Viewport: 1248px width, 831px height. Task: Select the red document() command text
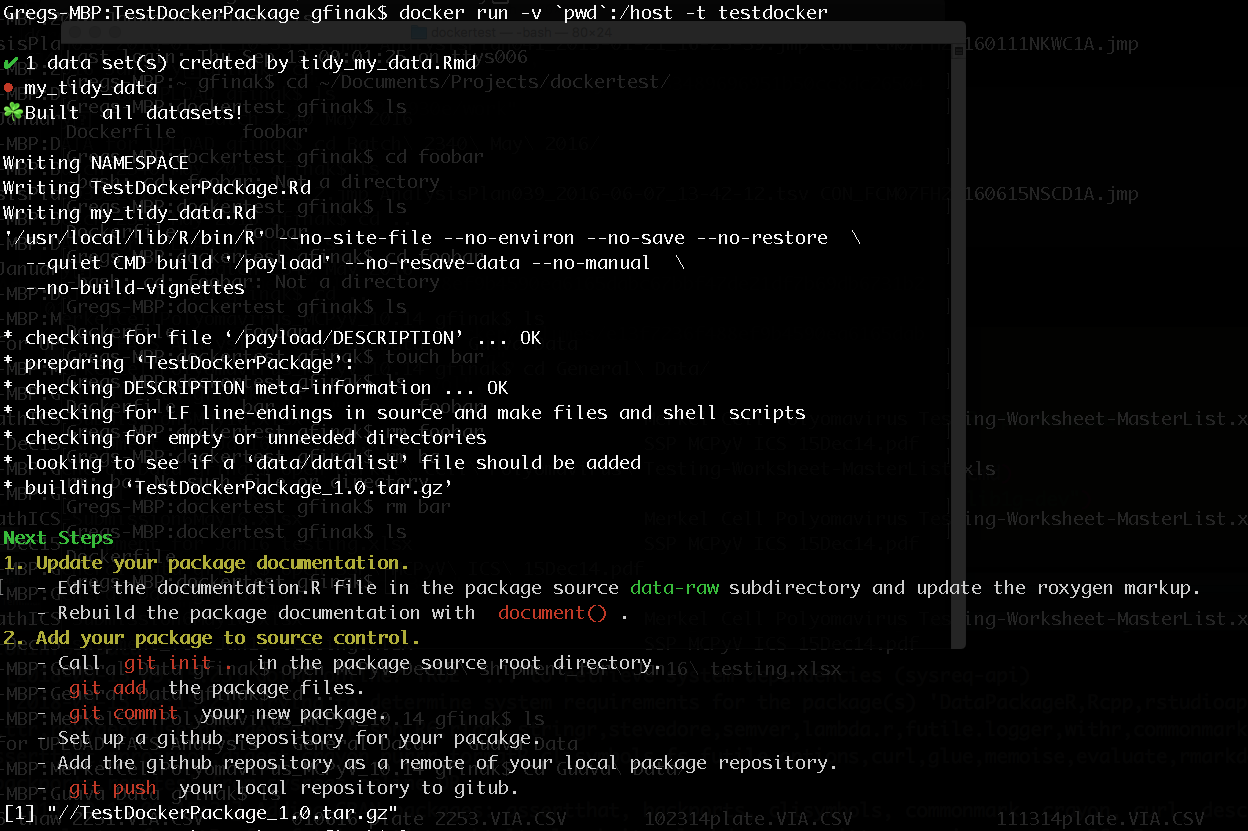pos(551,612)
